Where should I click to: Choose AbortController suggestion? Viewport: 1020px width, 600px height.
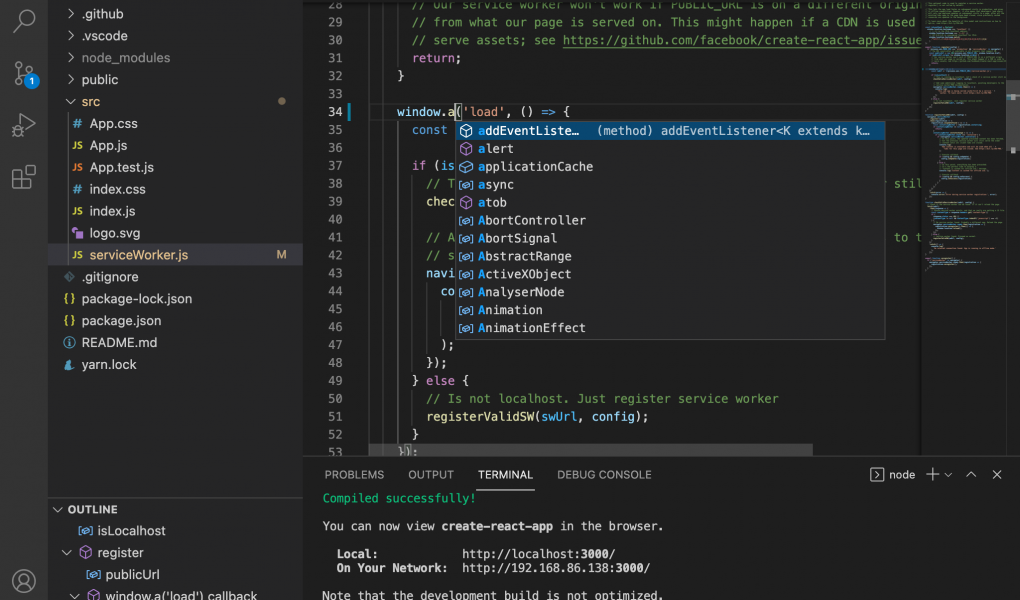pyautogui.click(x=670, y=221)
